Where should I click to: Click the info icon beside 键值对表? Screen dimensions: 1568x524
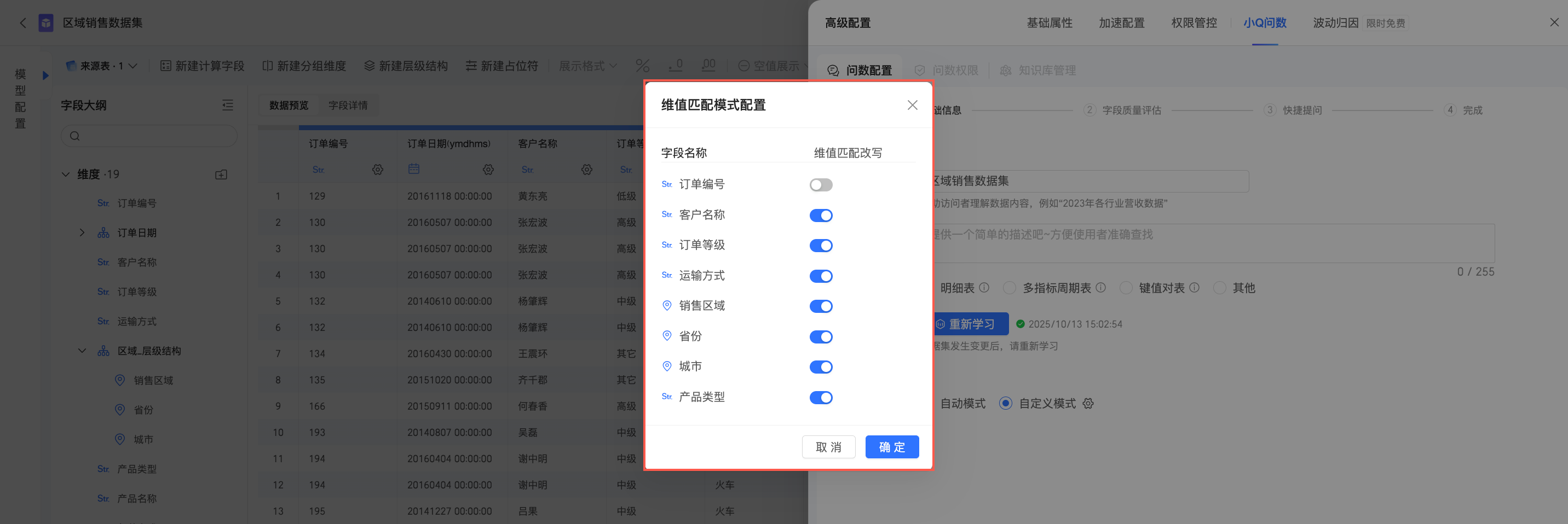click(1194, 288)
